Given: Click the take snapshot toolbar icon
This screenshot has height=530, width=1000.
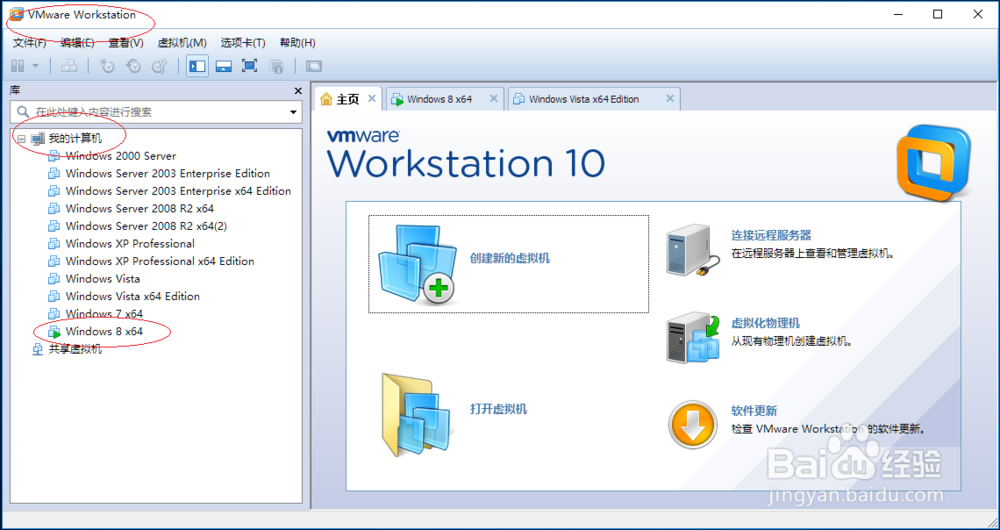Looking at the screenshot, I should coord(107,66).
